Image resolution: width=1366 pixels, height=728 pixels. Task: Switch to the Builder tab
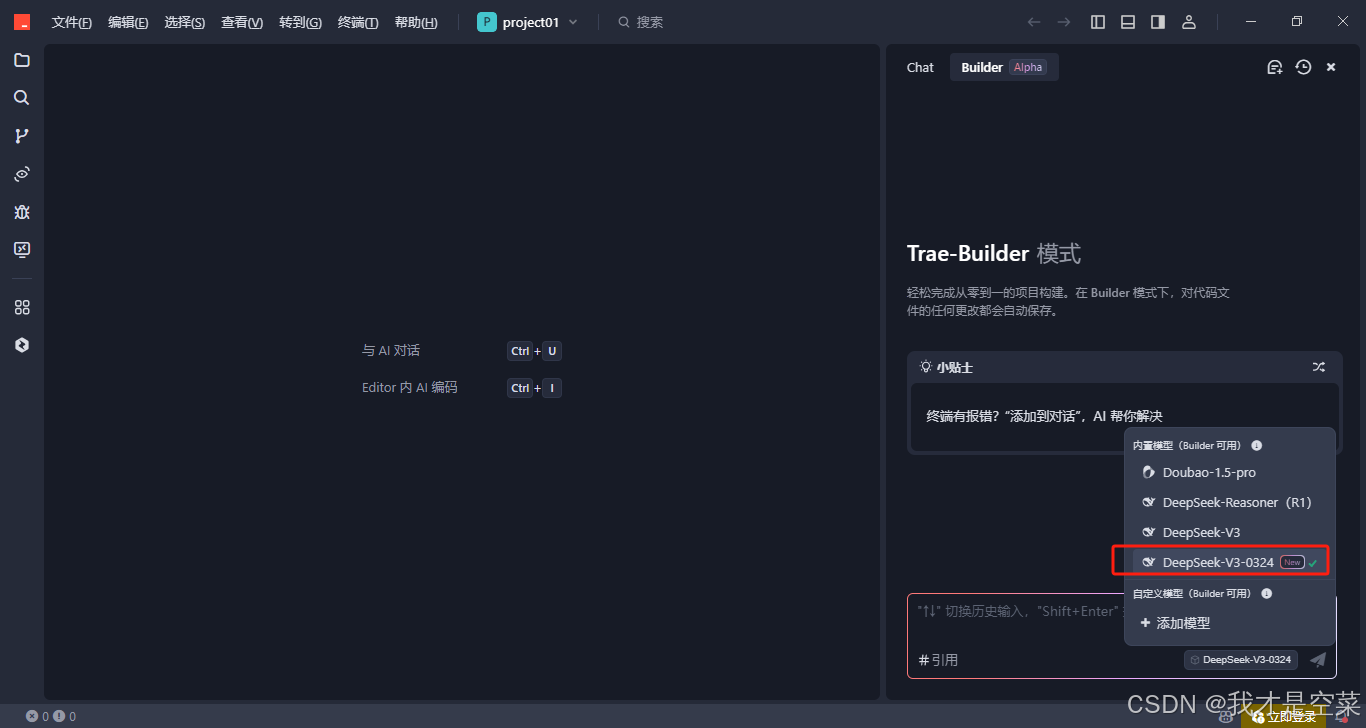1004,67
